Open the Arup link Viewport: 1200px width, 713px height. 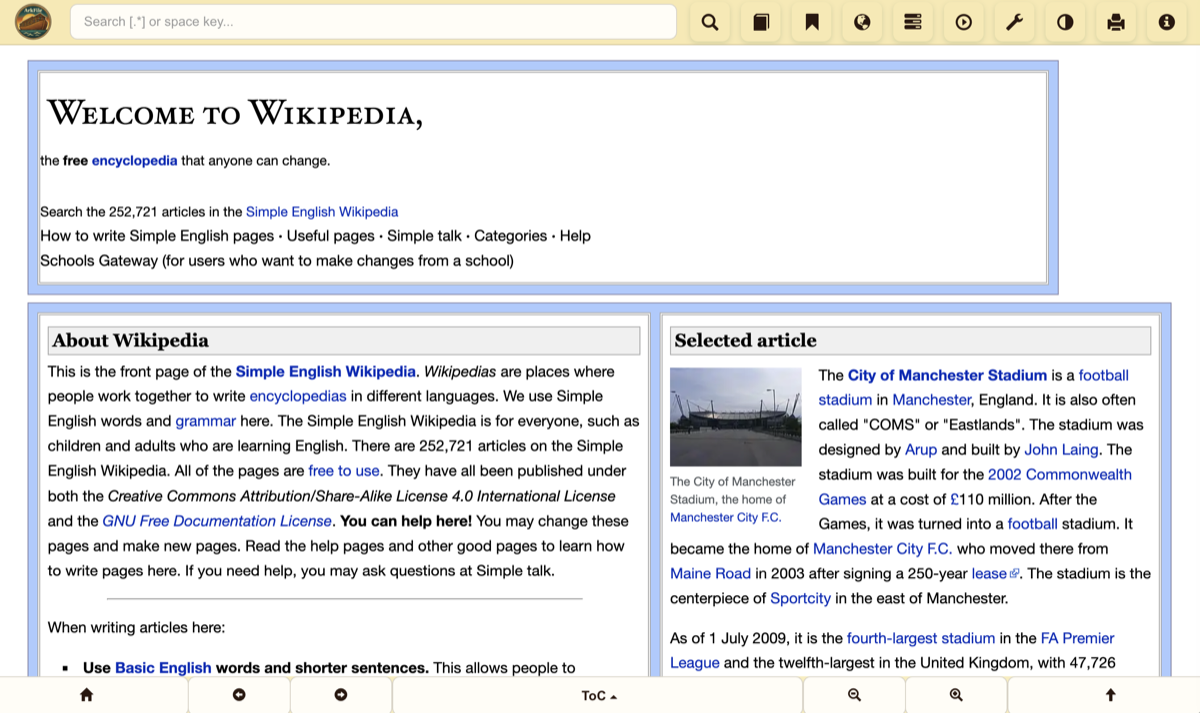(921, 450)
